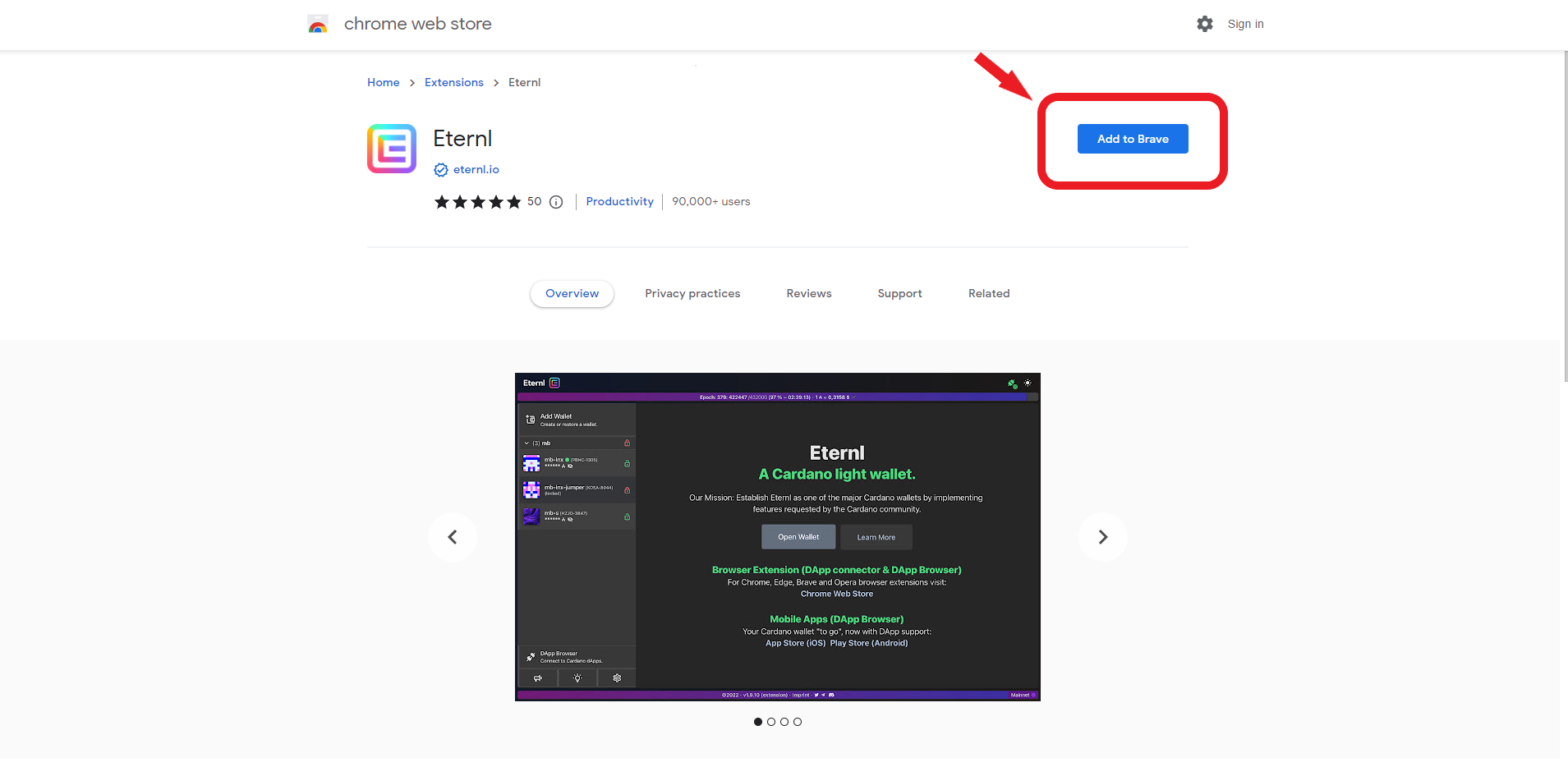The width and height of the screenshot is (1568, 776).
Task: Open the Reviews tab
Action: (x=809, y=293)
